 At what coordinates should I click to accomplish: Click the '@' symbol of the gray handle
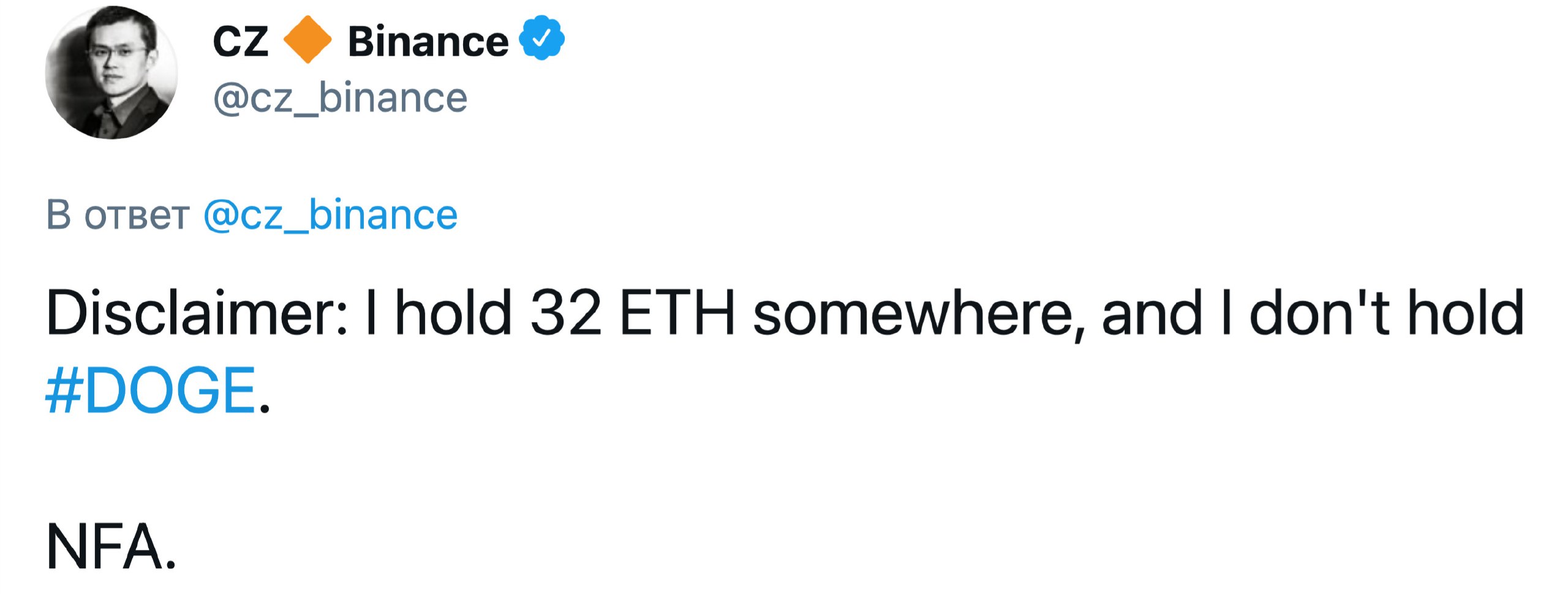pyautogui.click(x=230, y=99)
